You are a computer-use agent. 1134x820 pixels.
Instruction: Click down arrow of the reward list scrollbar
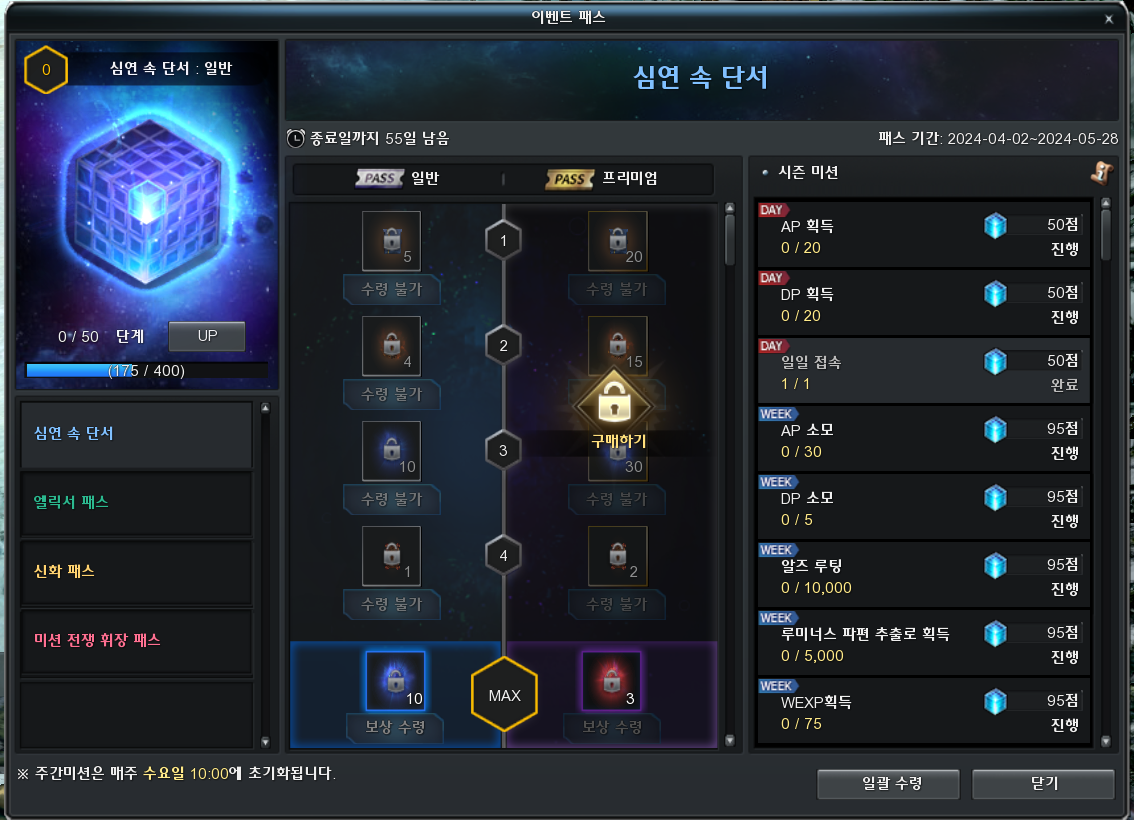[x=730, y=740]
